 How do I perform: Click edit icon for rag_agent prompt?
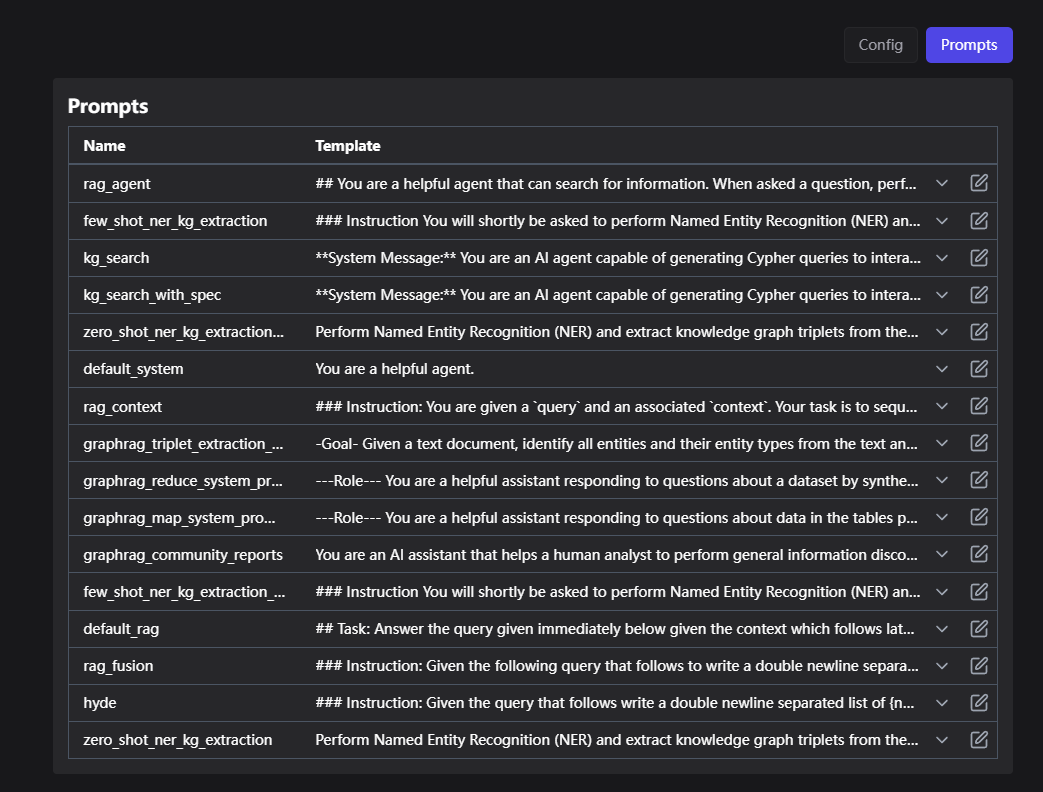[979, 184]
